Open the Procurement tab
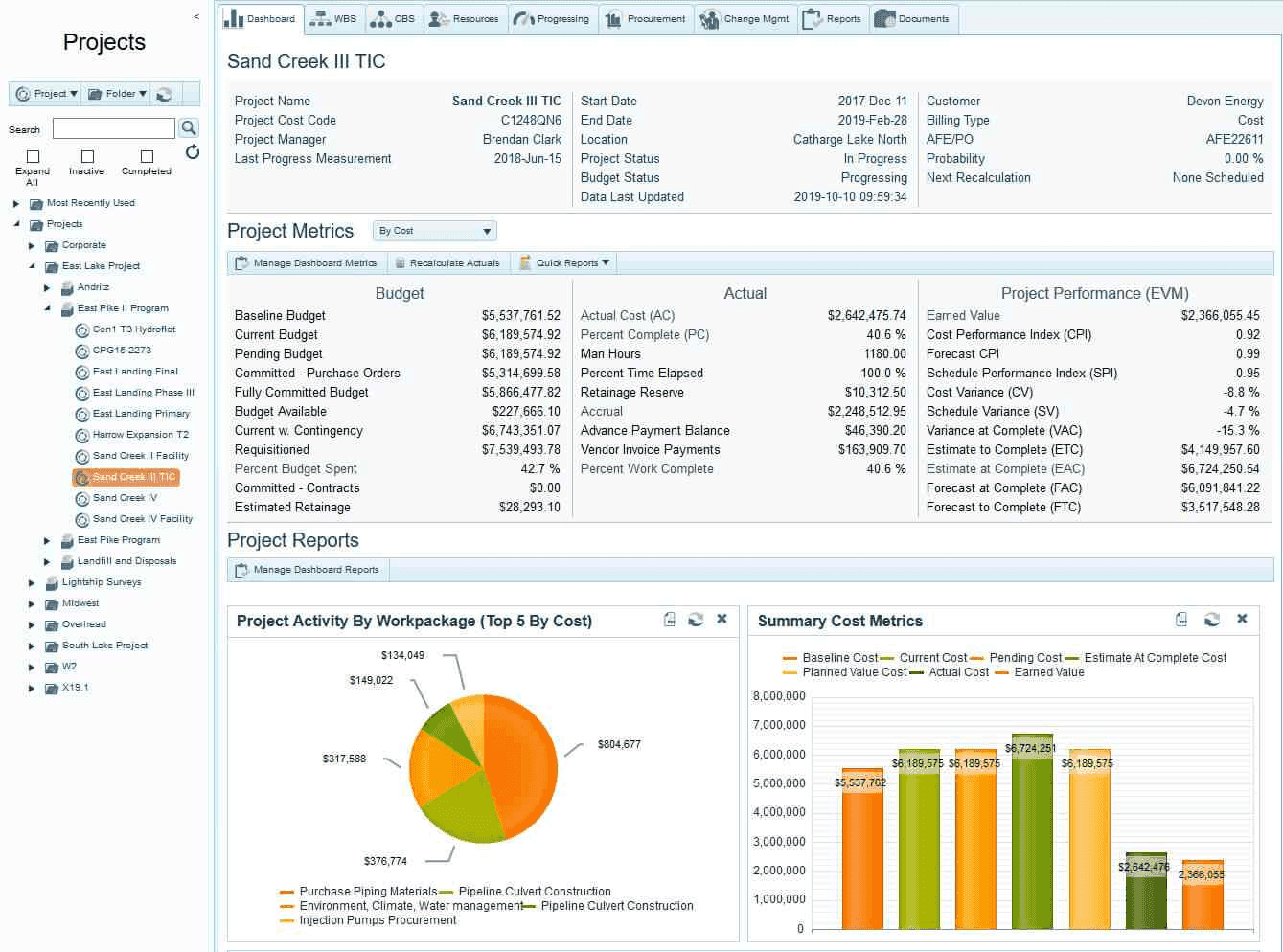This screenshot has height=952, width=1283. tap(646, 17)
